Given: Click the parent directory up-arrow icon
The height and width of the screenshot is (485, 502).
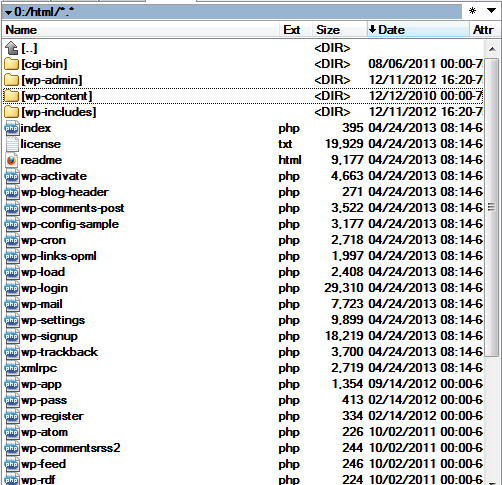Looking at the screenshot, I should click(12, 48).
